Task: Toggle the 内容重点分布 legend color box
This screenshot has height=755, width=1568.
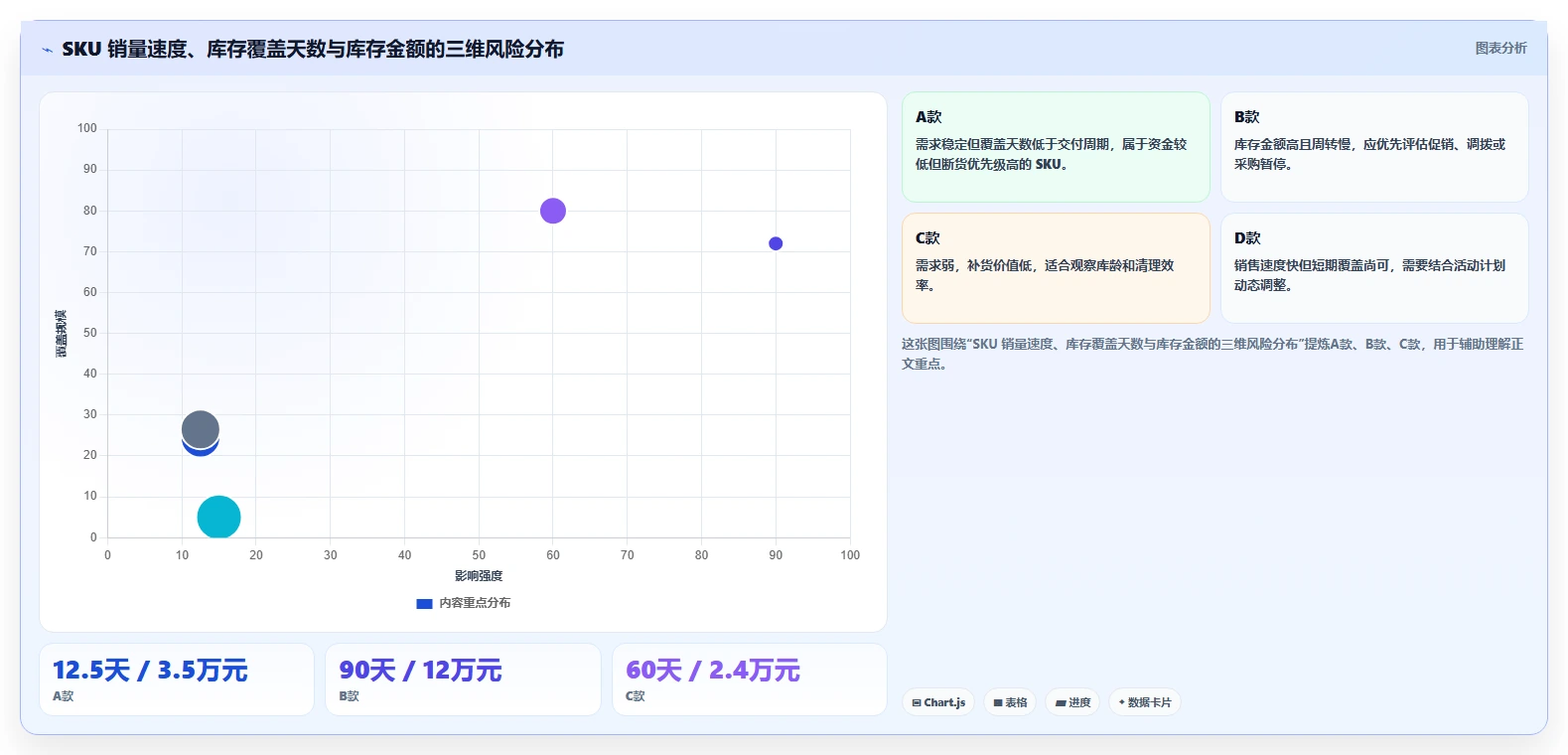Action: 424,603
